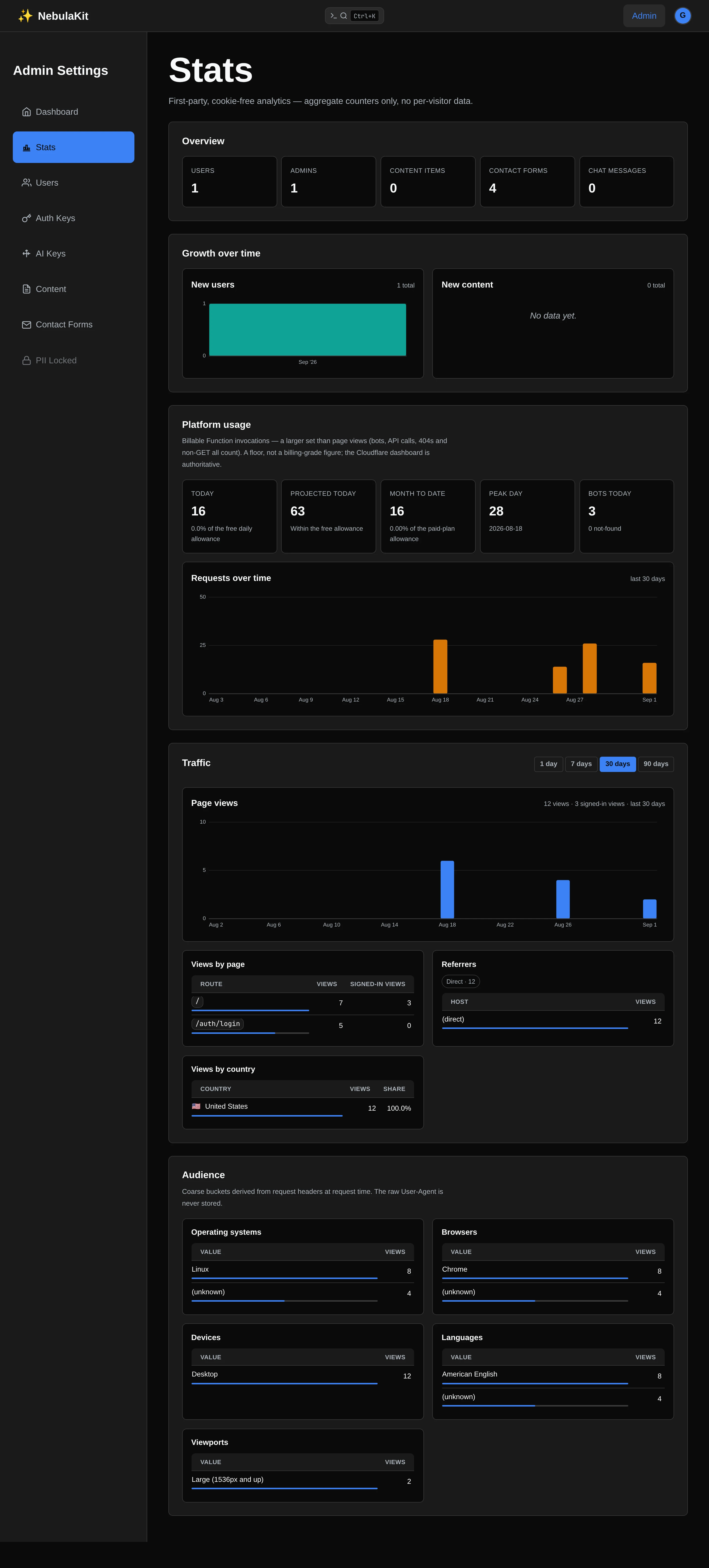Click the Peak Day card
This screenshot has width=709, height=1568.
[527, 516]
